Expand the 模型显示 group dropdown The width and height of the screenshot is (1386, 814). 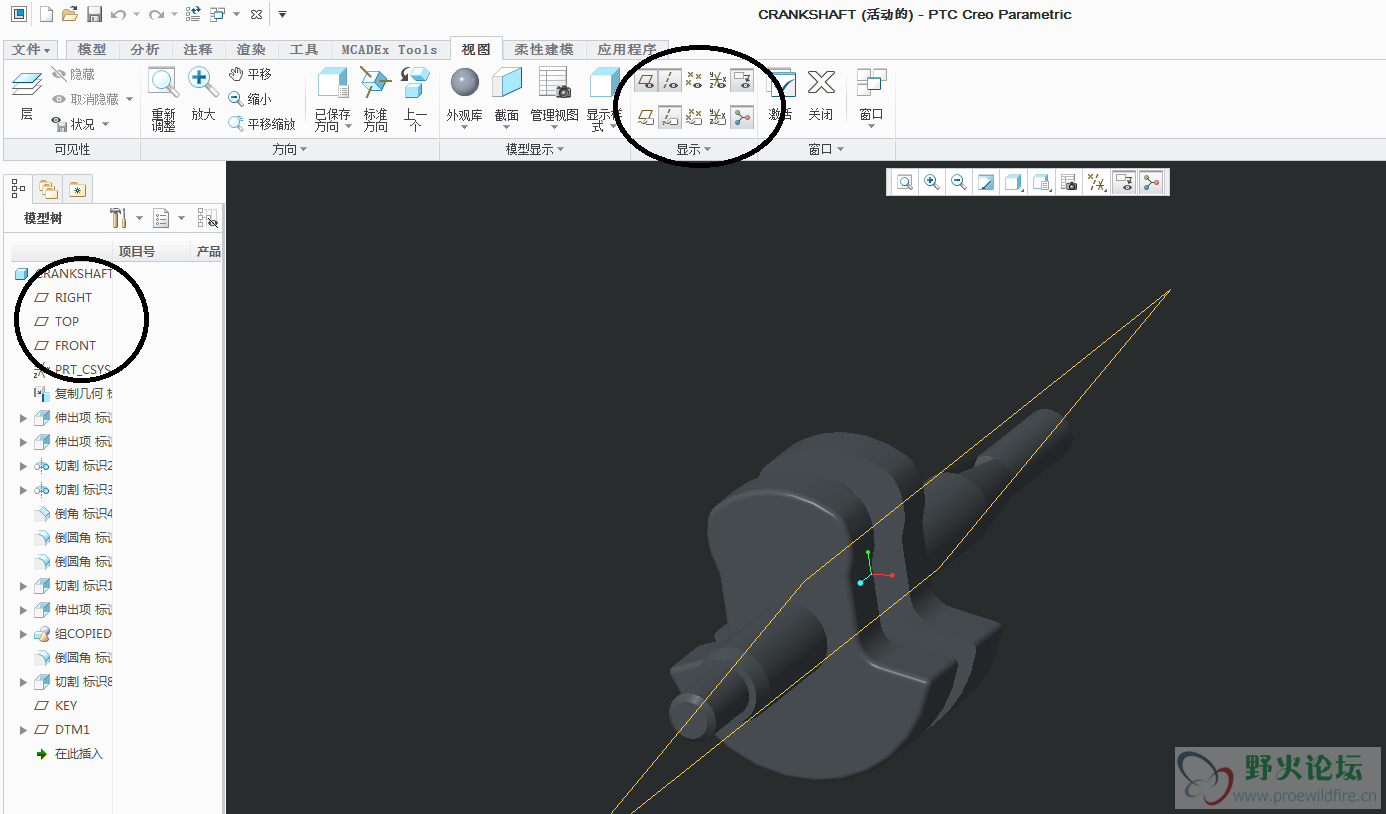(x=535, y=149)
